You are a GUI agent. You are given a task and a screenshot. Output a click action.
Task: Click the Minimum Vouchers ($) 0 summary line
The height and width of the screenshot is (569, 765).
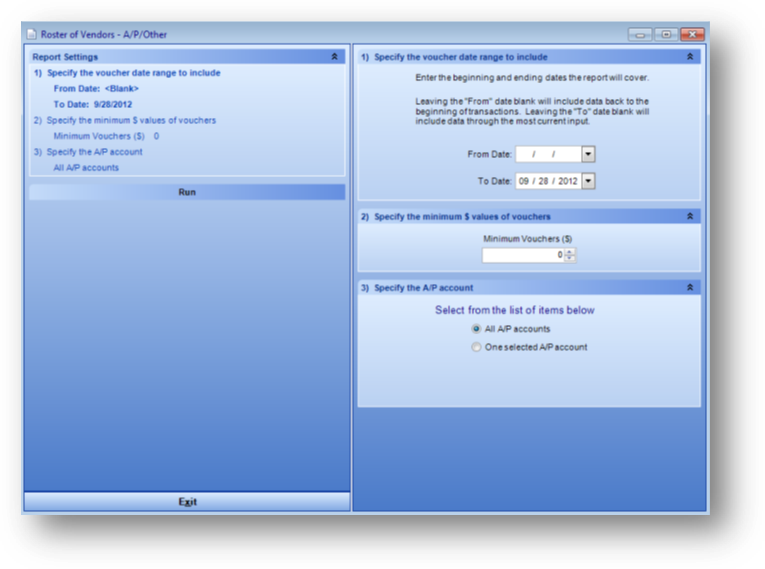(x=106, y=136)
